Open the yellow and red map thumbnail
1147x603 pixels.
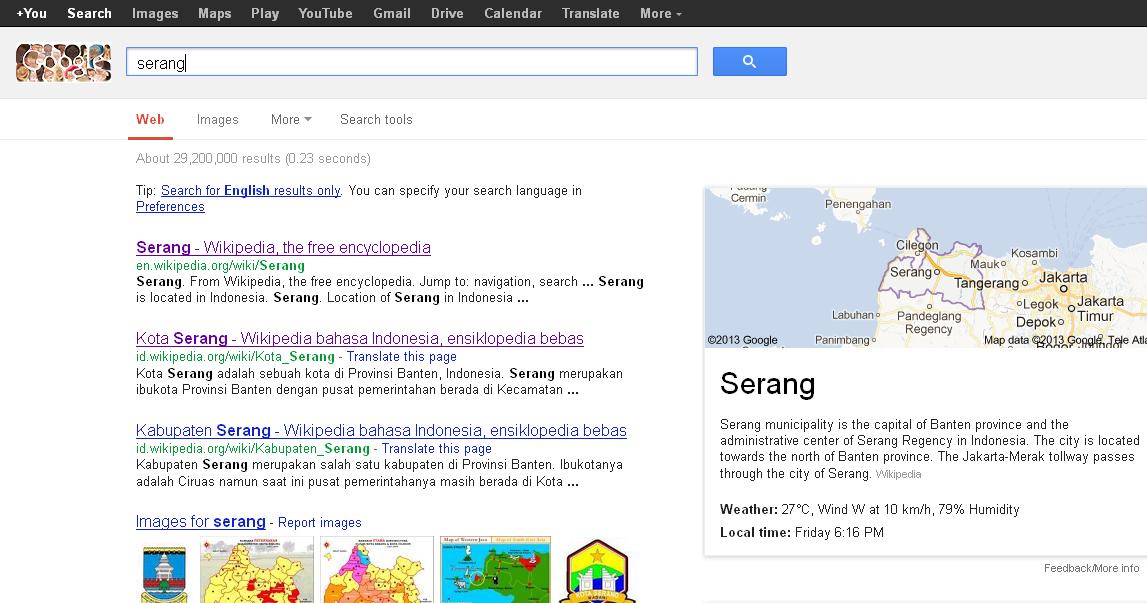click(257, 570)
